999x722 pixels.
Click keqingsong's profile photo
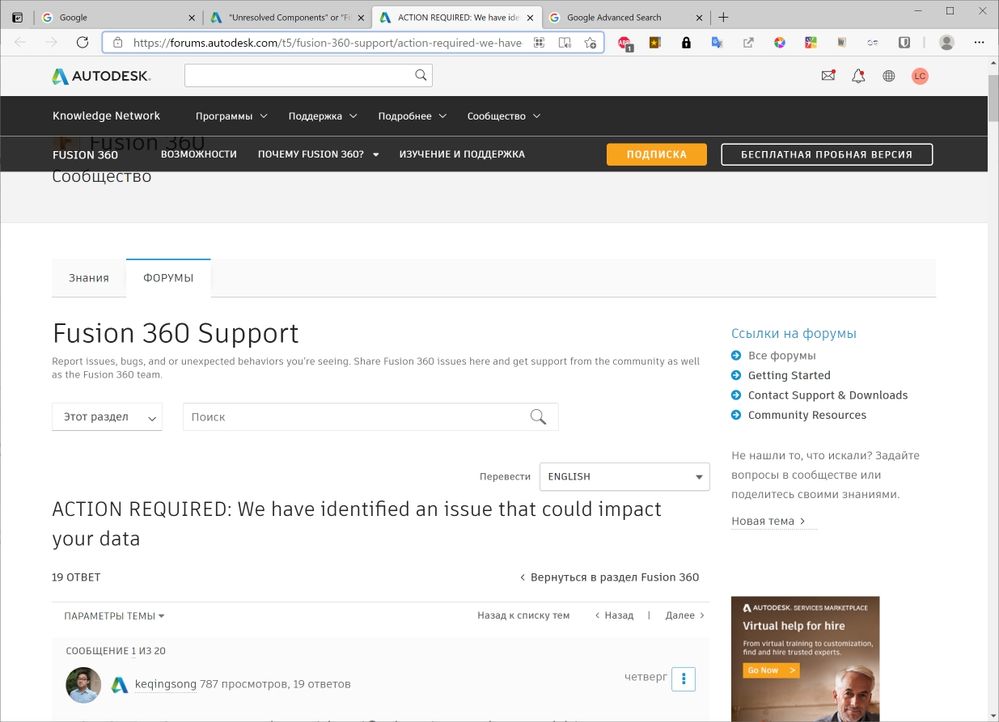[83, 685]
